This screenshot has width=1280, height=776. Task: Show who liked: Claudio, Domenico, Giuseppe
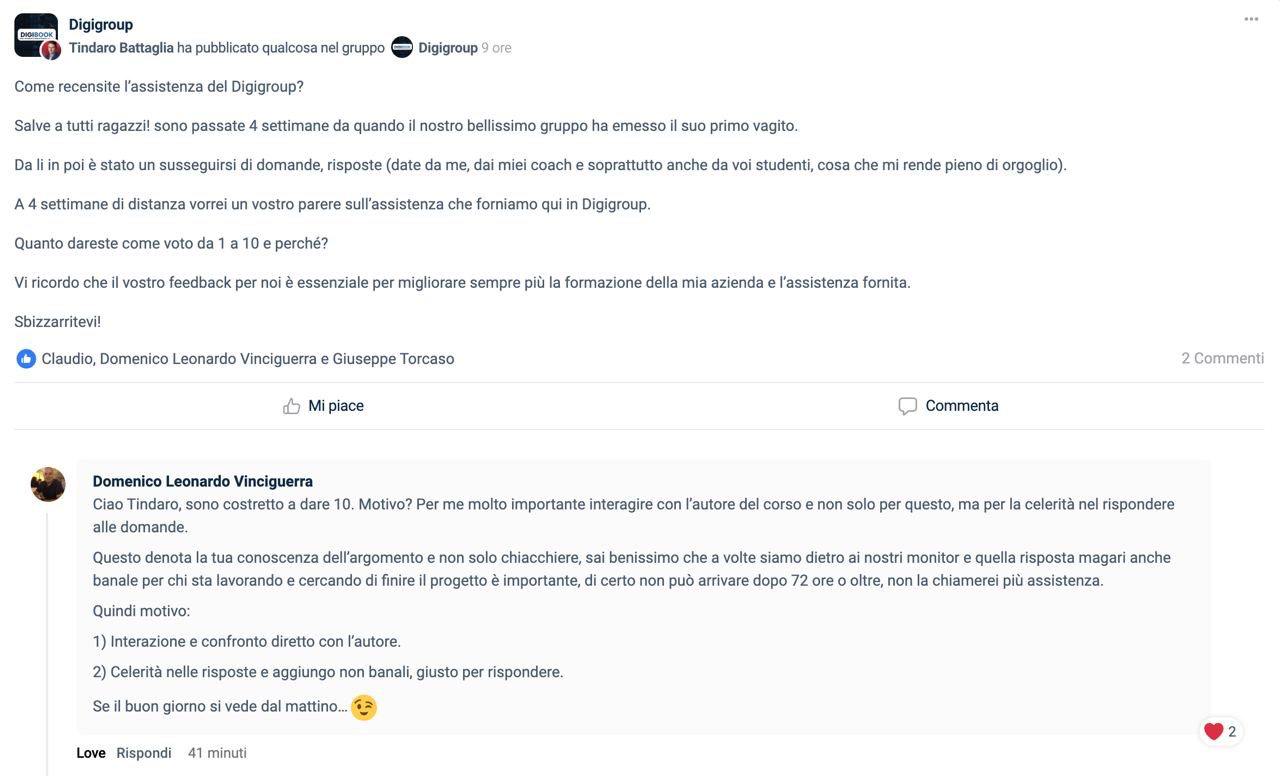(x=248, y=359)
